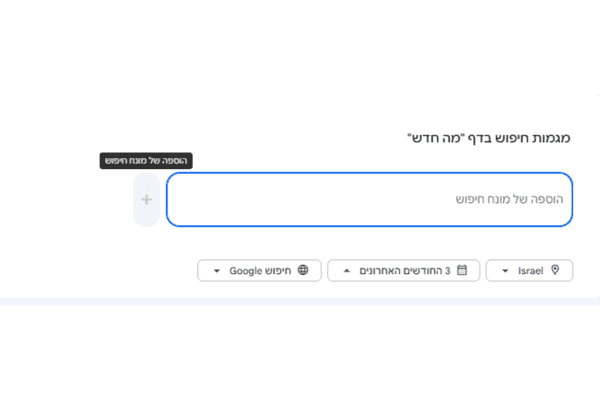Open the Israel region dropdown
Viewport: 600px width, 400px height.
[530, 271]
